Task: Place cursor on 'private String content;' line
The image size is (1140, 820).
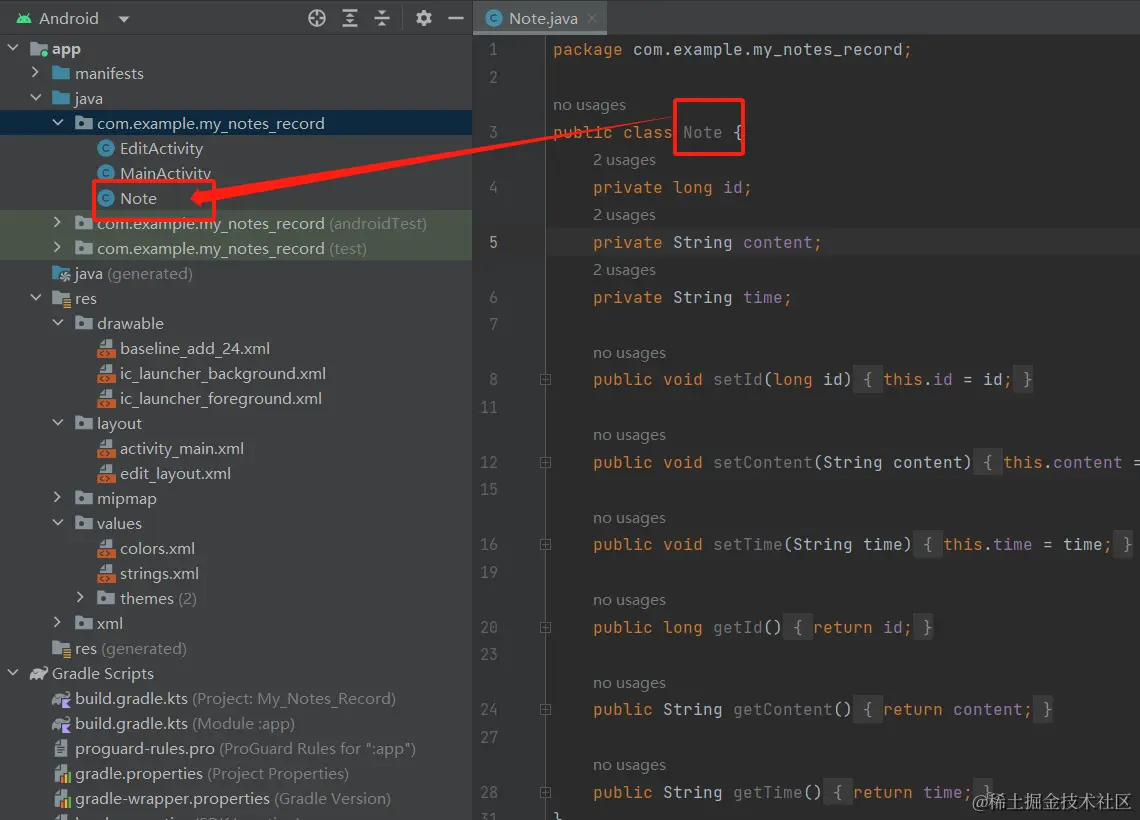Action: pyautogui.click(x=707, y=242)
